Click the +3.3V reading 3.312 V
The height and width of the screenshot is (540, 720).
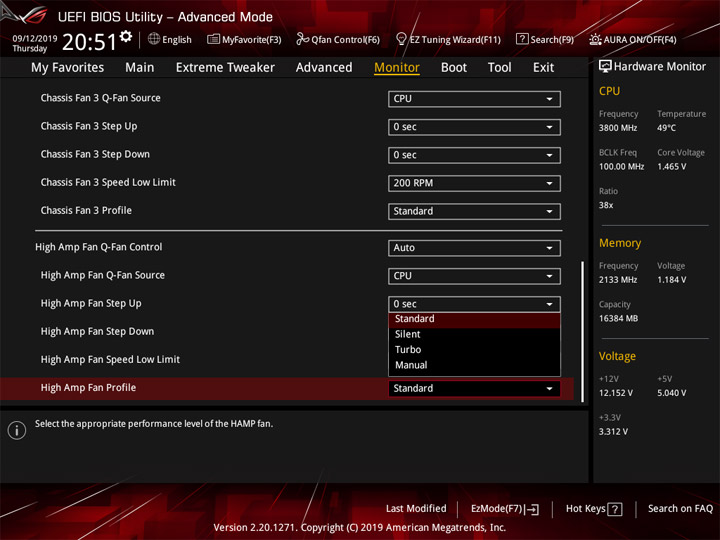[x=613, y=432]
